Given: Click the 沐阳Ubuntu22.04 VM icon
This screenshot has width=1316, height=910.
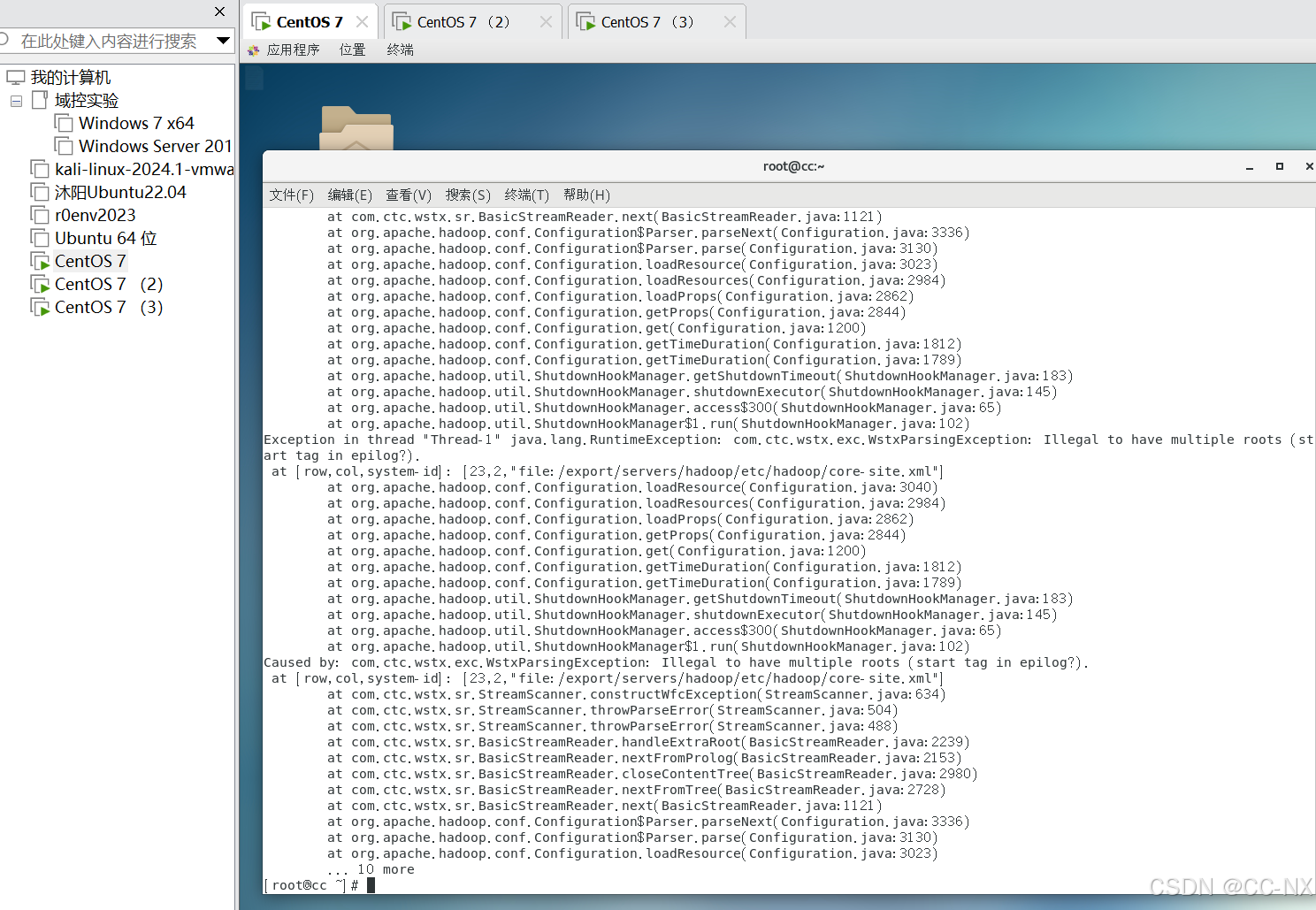Looking at the screenshot, I should pos(40,192).
